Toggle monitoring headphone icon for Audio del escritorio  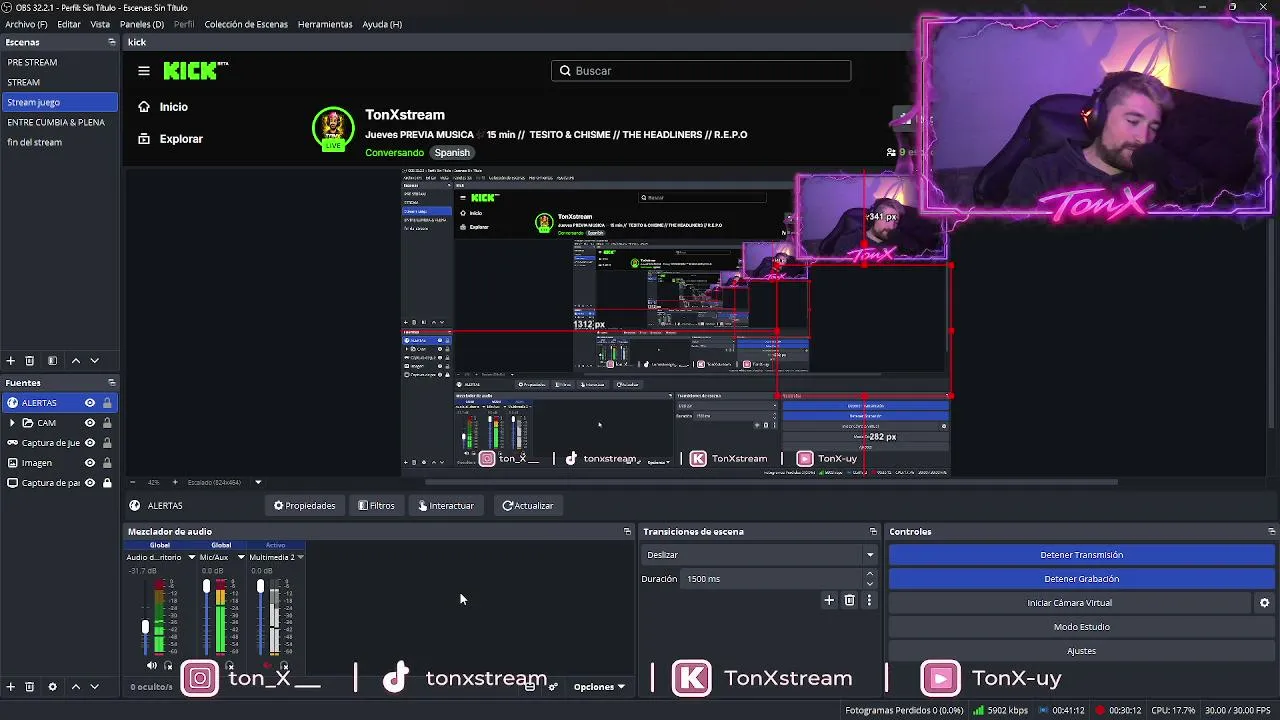pyautogui.click(x=168, y=665)
